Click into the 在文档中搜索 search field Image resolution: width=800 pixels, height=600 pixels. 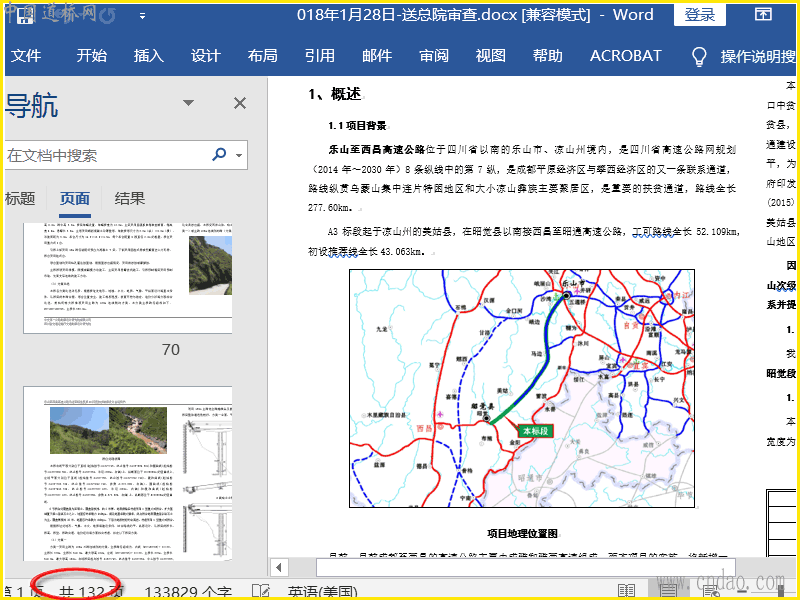click(x=100, y=156)
